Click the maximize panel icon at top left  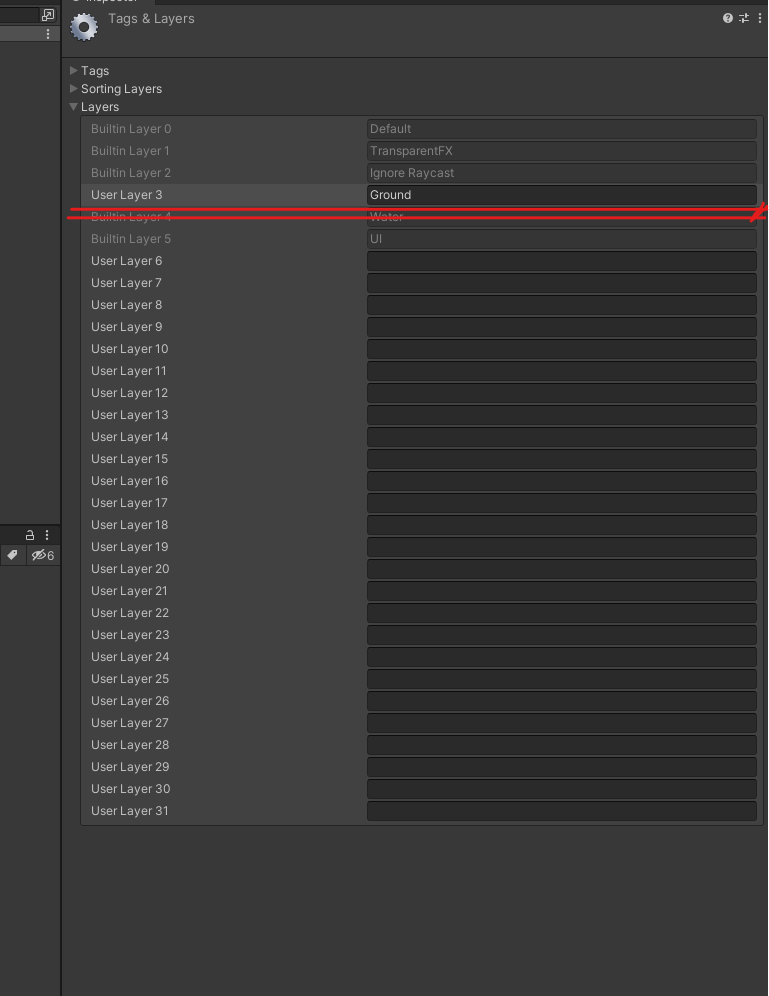(x=48, y=14)
